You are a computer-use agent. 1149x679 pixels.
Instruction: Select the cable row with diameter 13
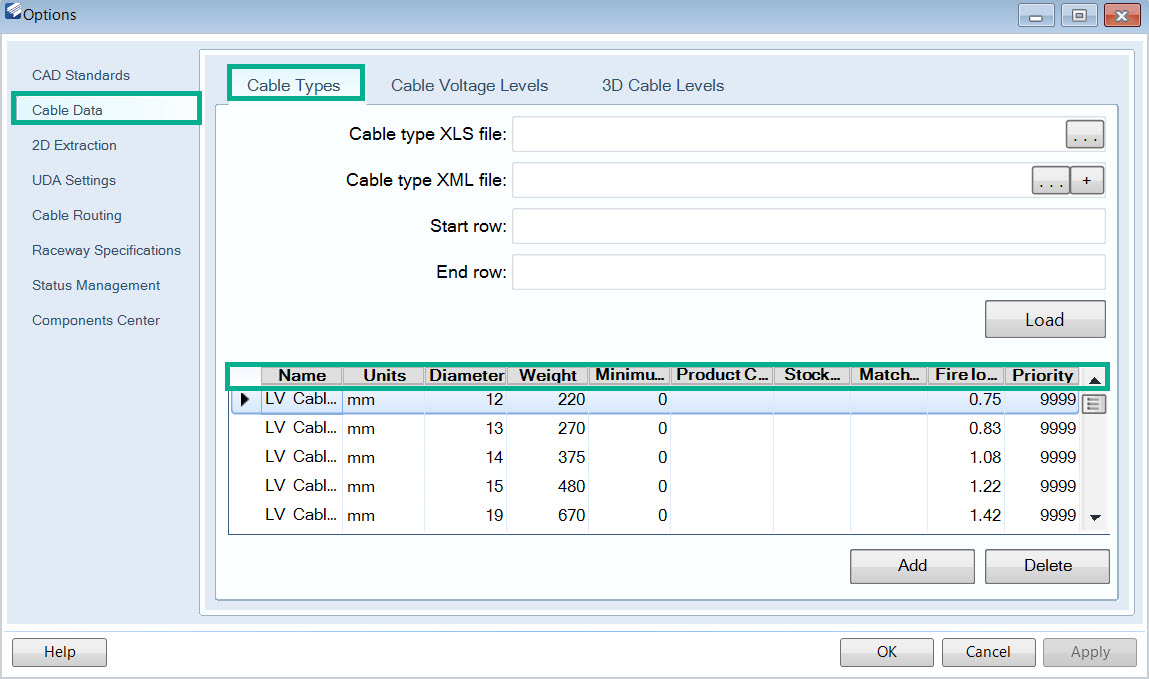[x=655, y=428]
